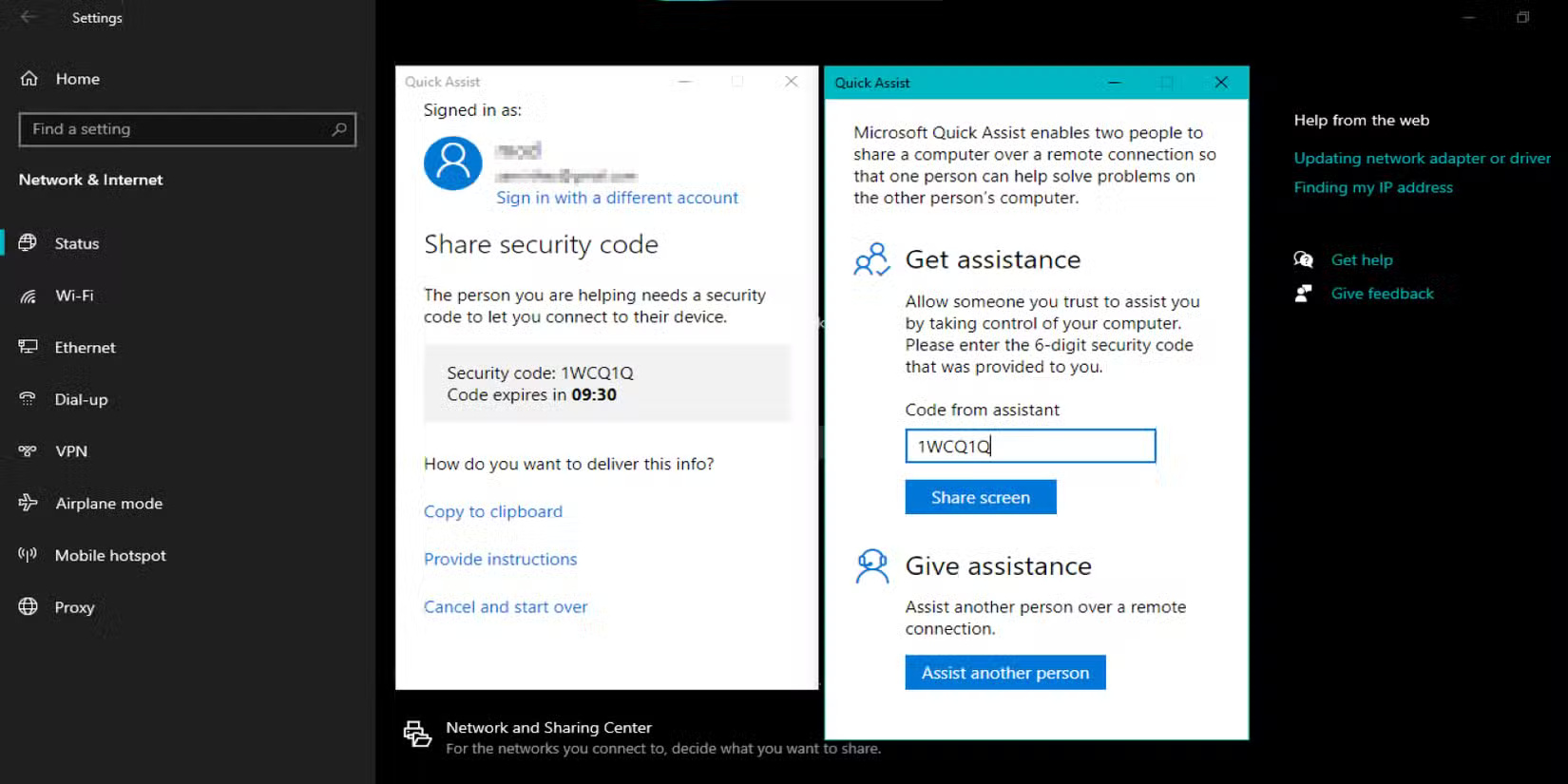The image size is (1568, 784).
Task: Select the Airplane mode icon
Action: tap(29, 503)
